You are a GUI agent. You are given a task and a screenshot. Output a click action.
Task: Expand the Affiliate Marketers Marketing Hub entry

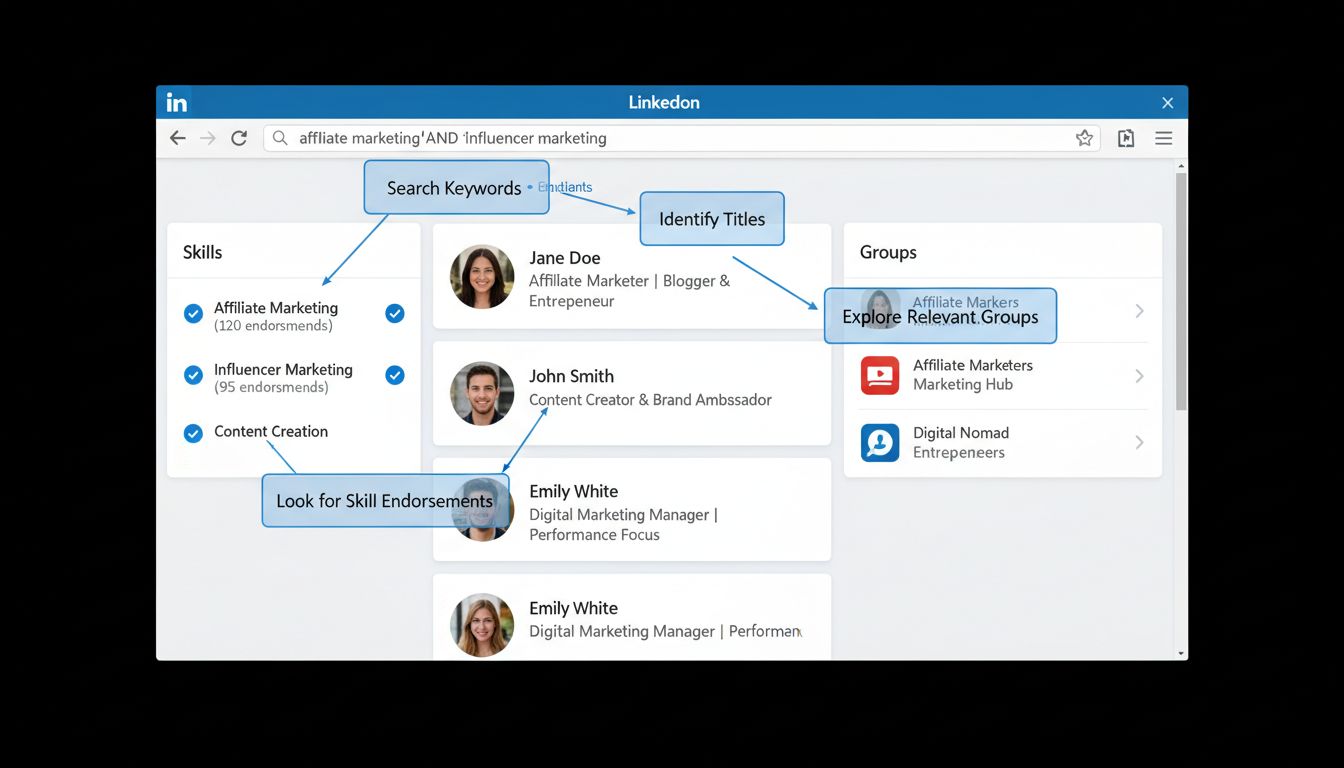[1139, 376]
